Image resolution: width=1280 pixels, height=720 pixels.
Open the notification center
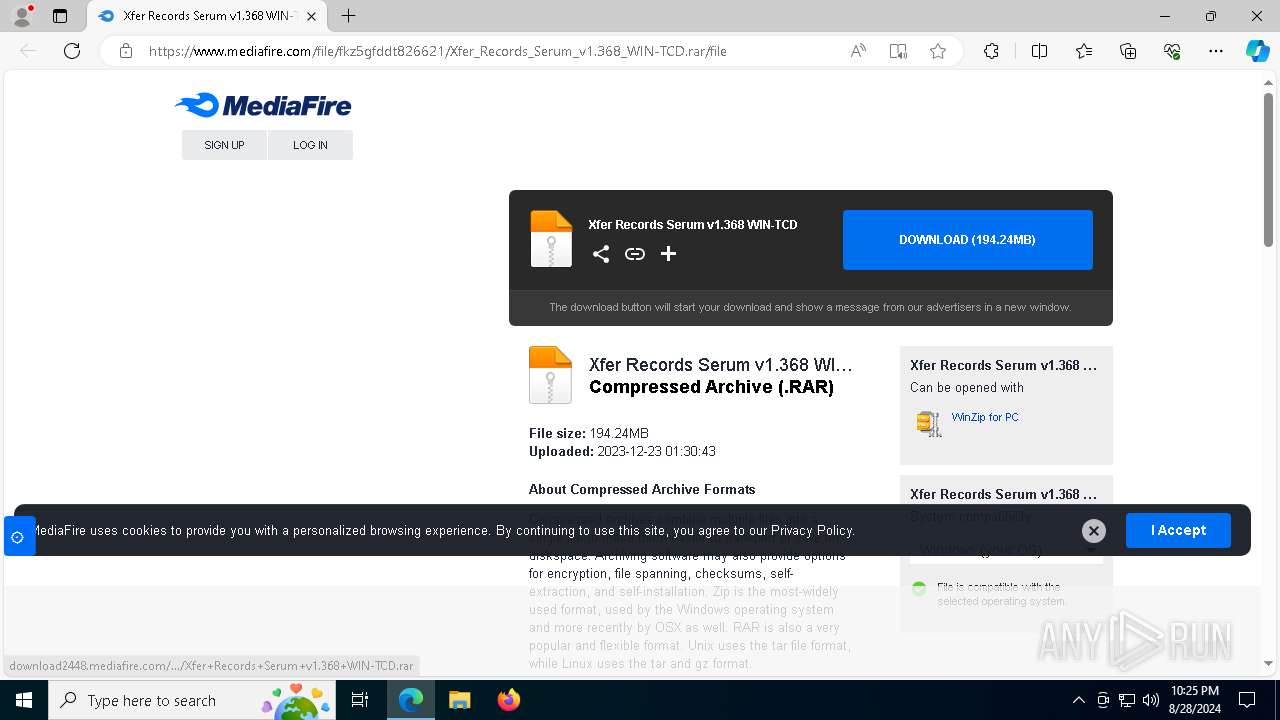1247,700
